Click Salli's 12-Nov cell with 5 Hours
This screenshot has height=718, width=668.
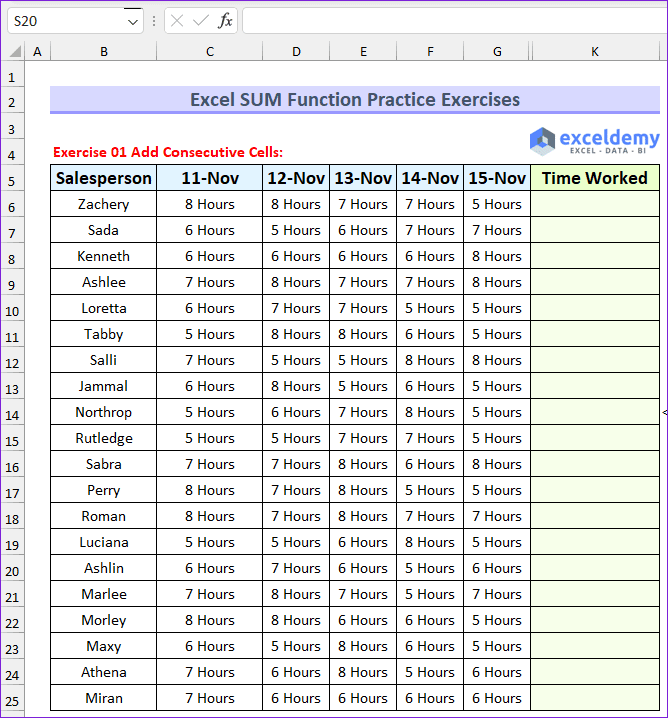coord(296,360)
